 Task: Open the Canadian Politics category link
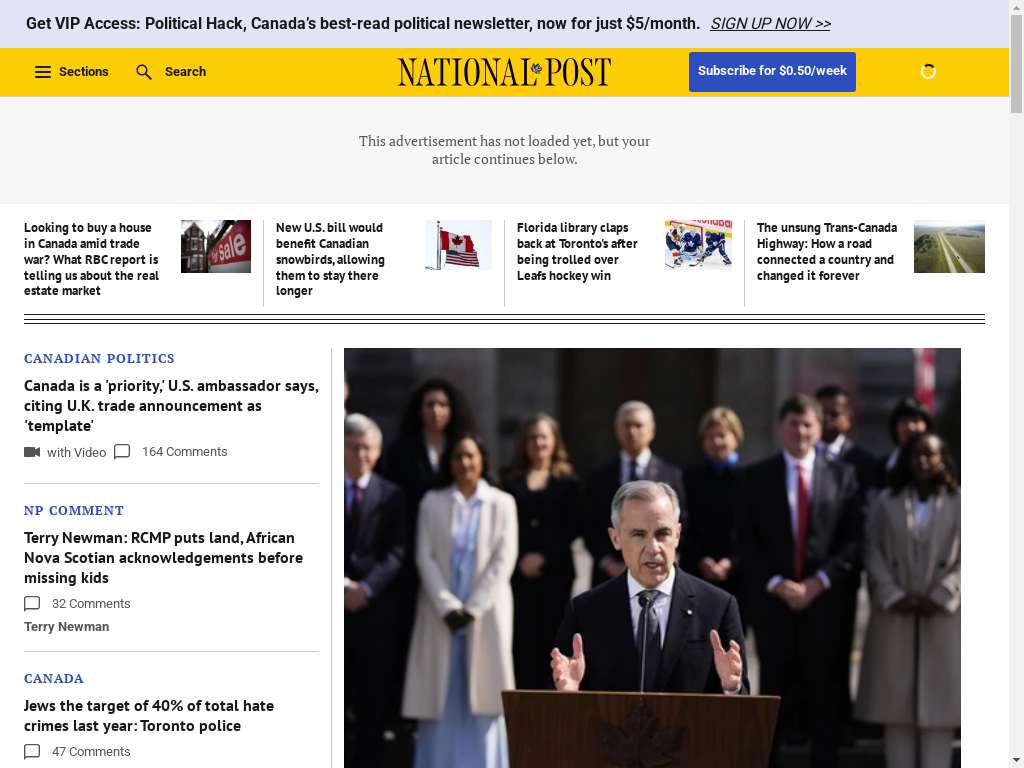tap(99, 358)
